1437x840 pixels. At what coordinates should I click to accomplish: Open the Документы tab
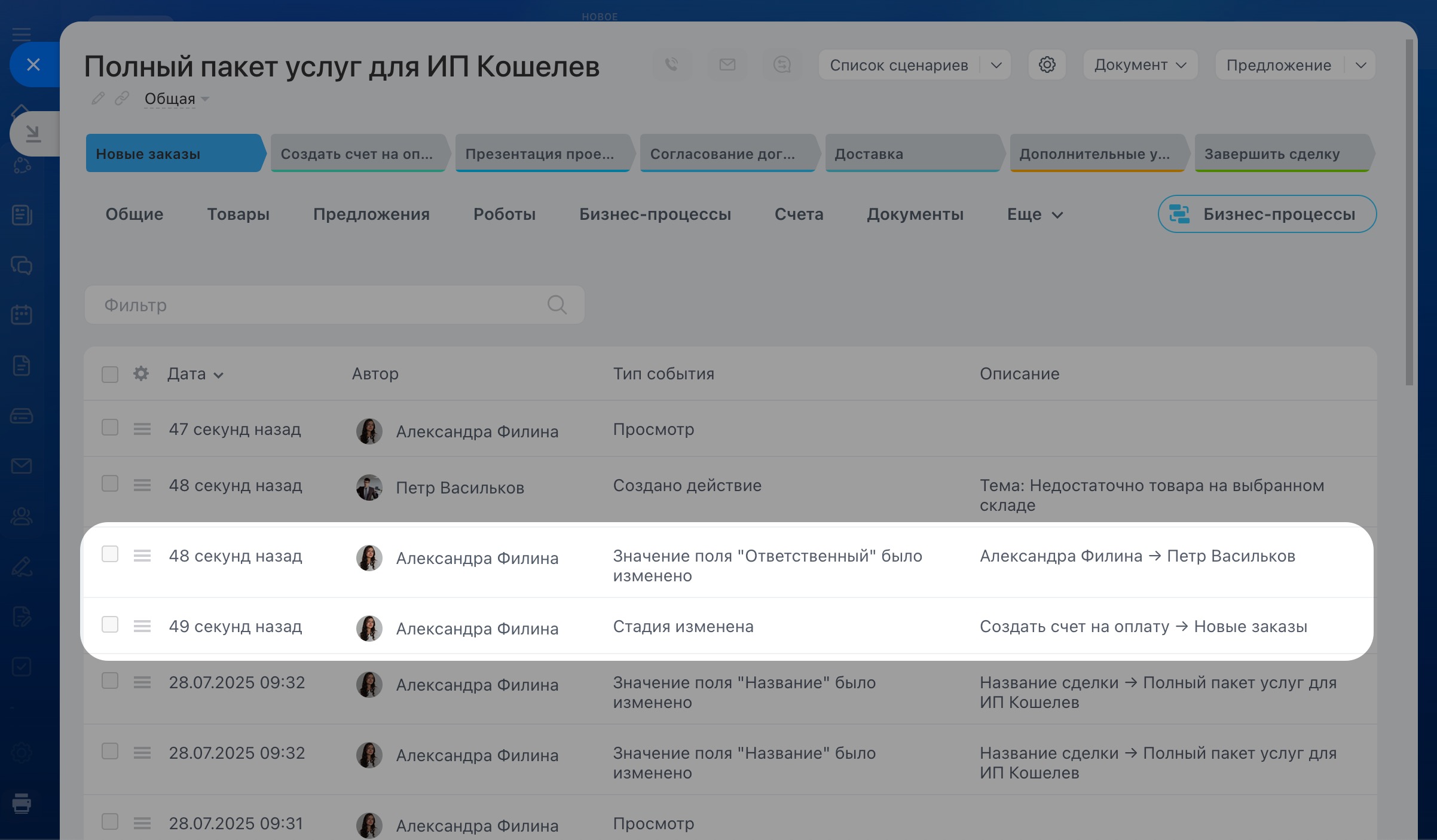[915, 214]
